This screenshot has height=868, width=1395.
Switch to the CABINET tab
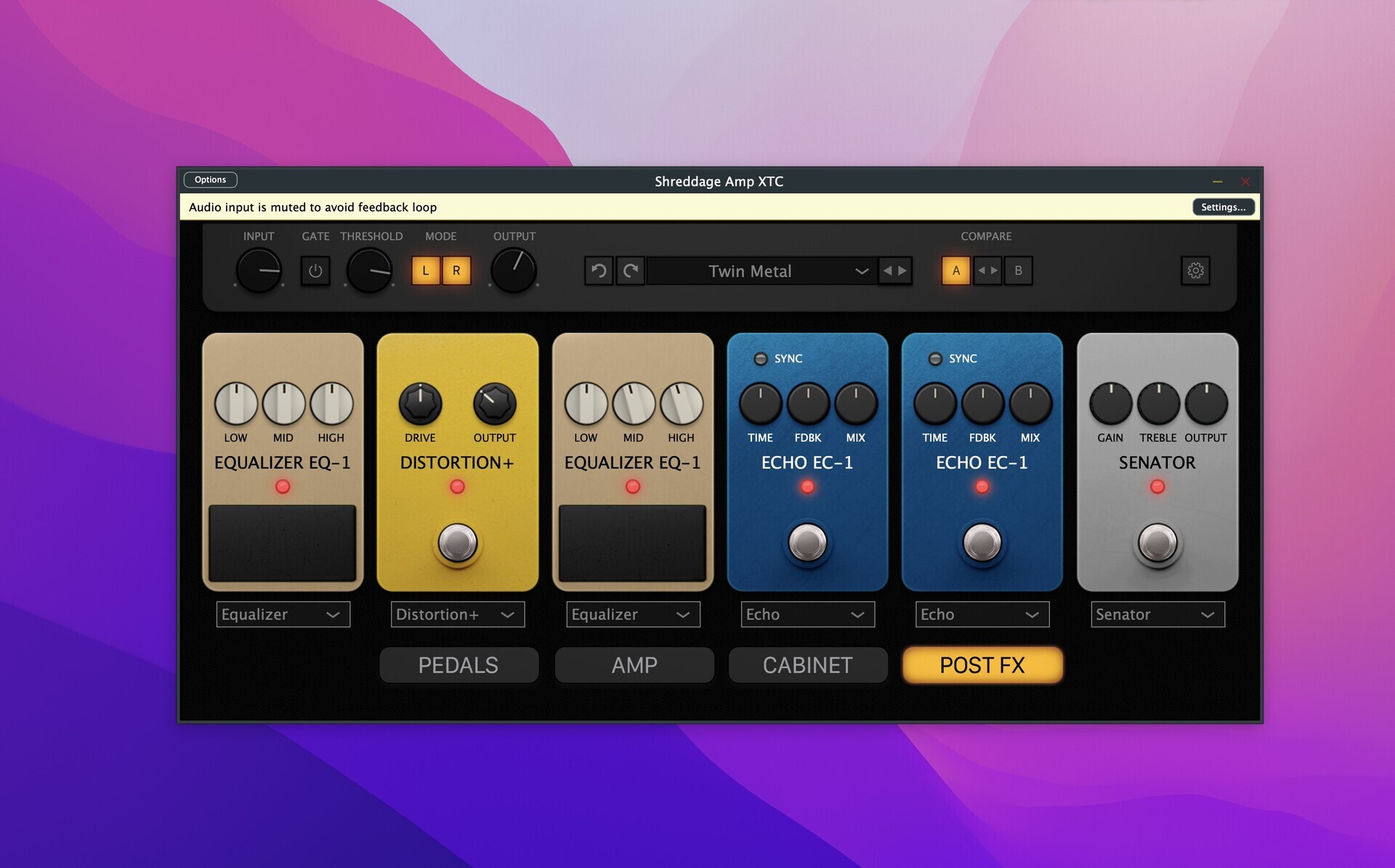point(808,665)
